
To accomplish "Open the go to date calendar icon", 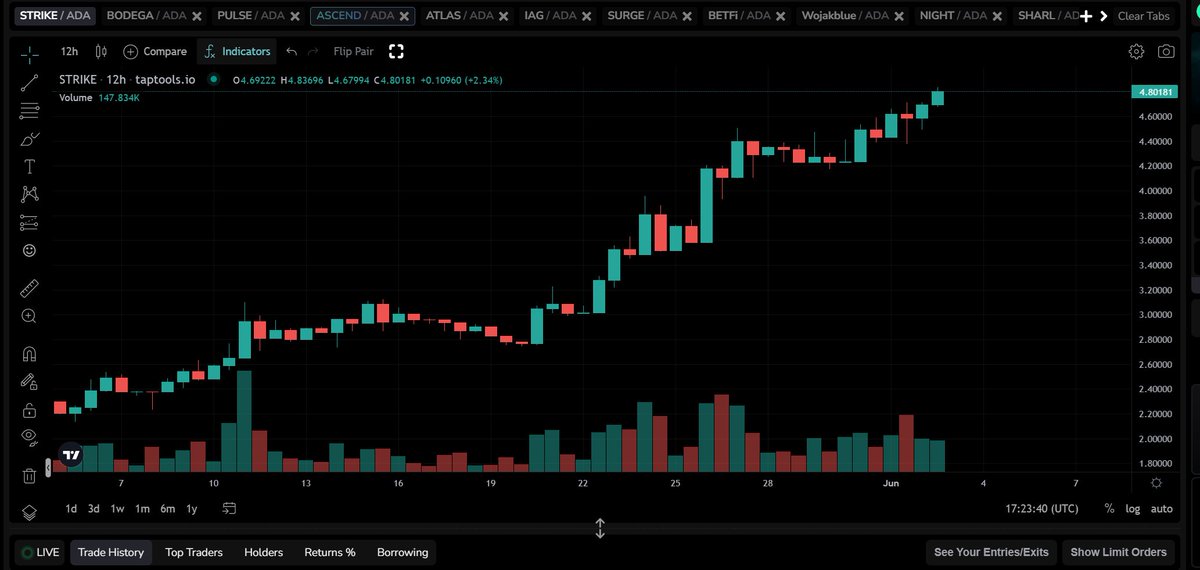I will (x=229, y=508).
